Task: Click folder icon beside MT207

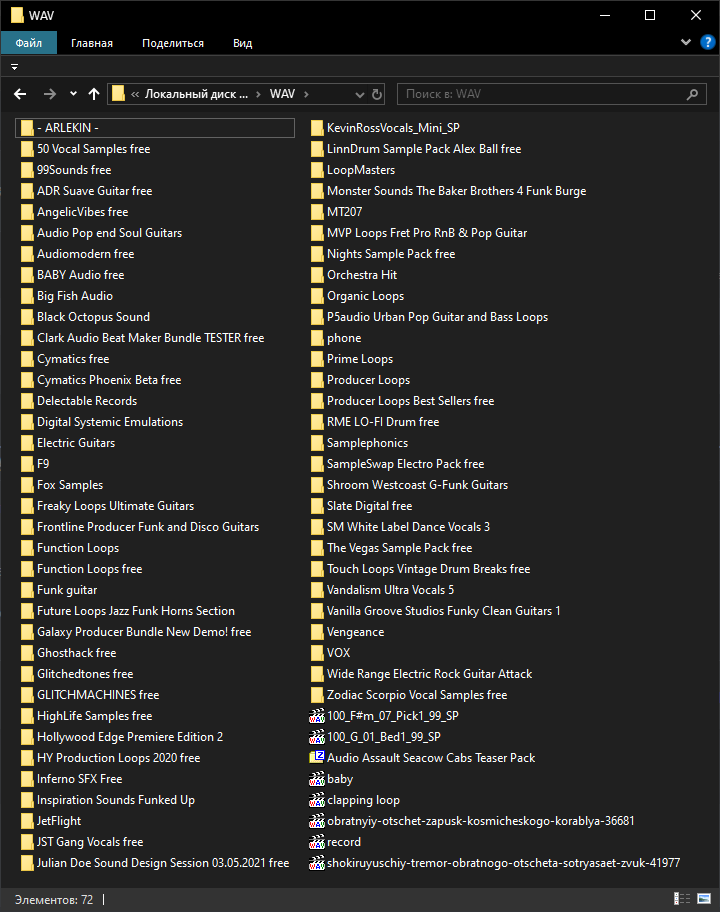Action: point(317,212)
